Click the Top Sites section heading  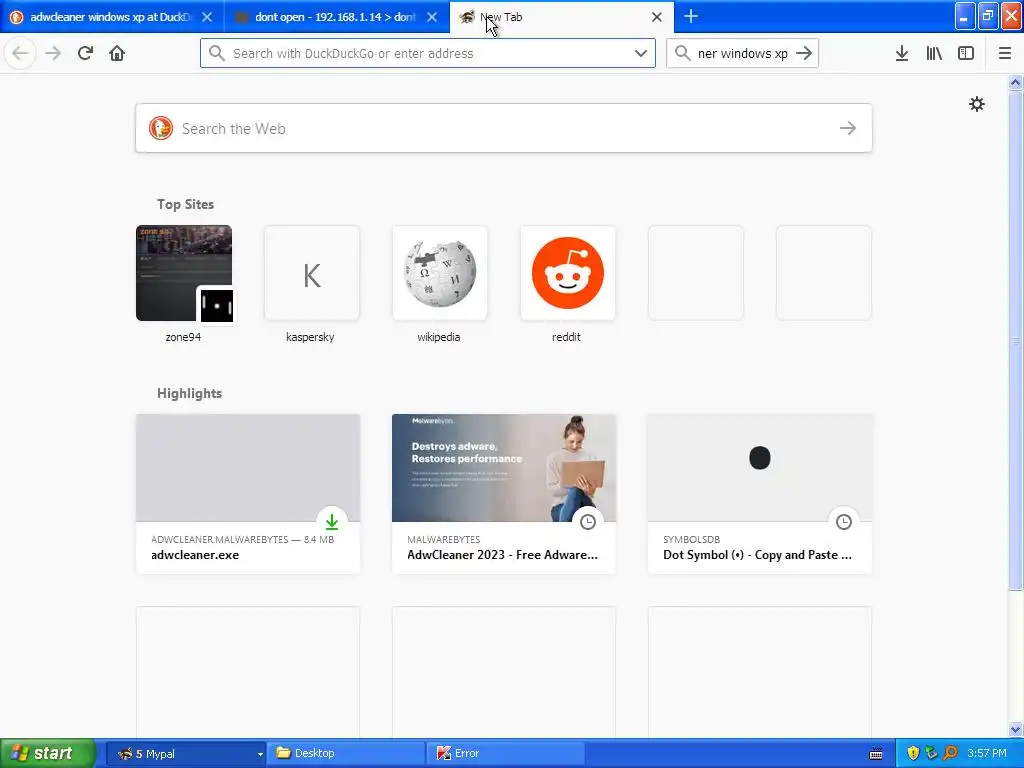pyautogui.click(x=185, y=204)
